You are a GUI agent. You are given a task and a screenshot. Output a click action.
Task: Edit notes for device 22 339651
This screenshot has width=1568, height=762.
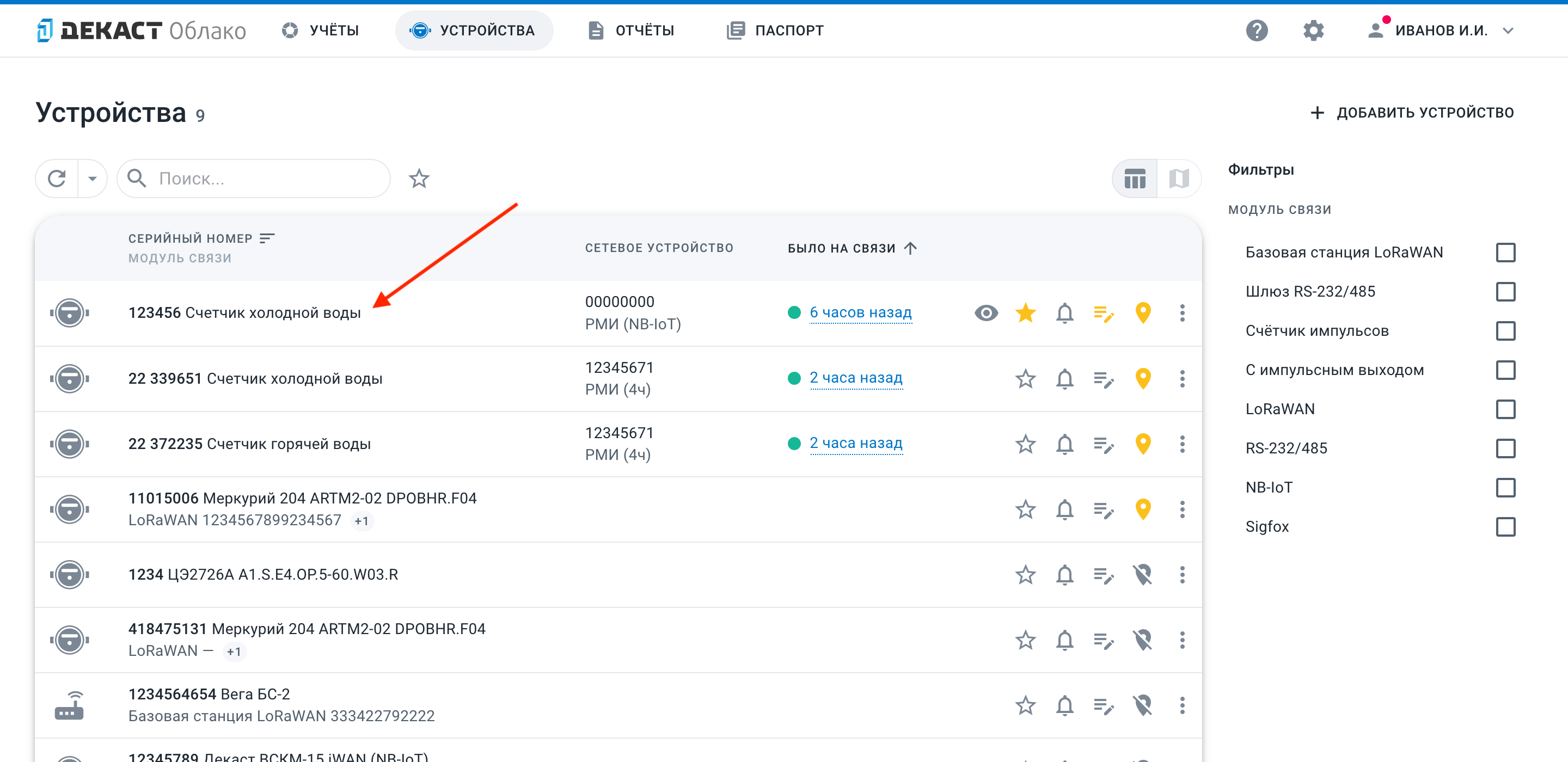tap(1104, 379)
